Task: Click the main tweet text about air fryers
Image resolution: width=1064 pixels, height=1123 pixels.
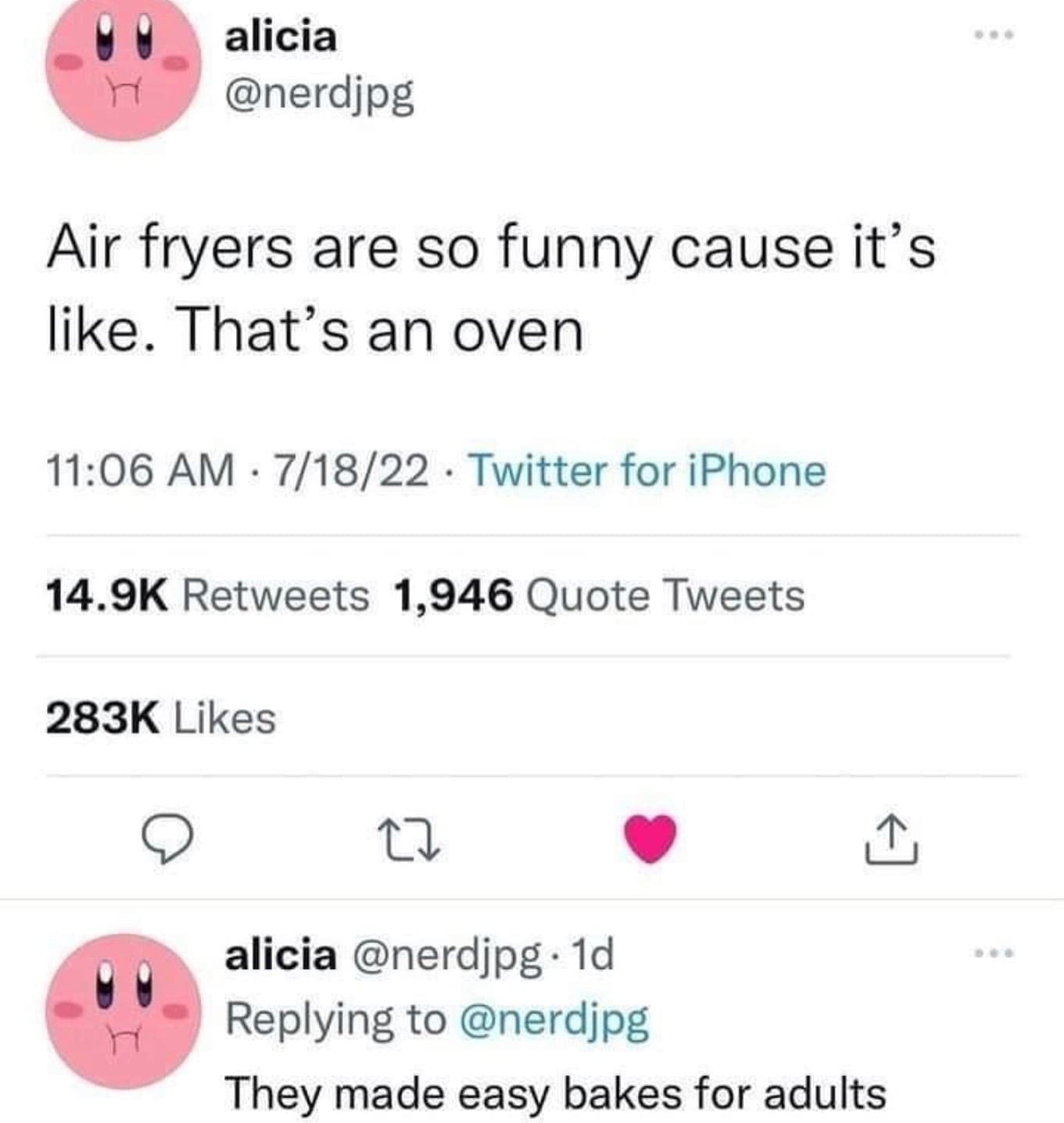Action: [x=490, y=289]
